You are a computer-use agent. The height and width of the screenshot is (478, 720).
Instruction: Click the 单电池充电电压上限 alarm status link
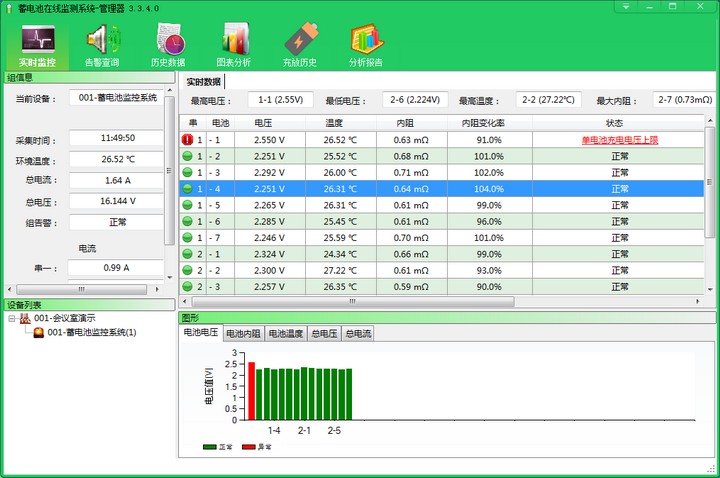(620, 140)
